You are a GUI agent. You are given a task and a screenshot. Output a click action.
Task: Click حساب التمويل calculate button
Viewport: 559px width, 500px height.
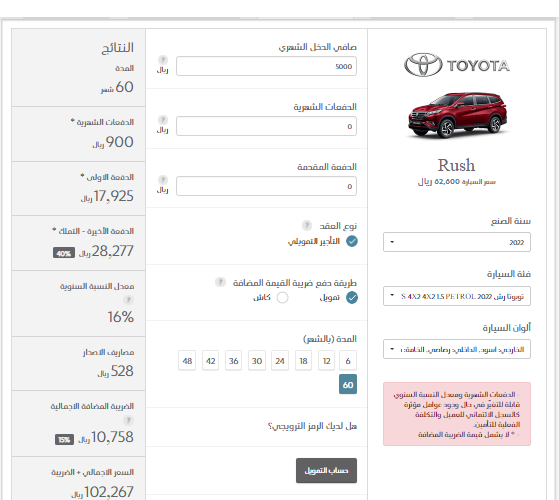[x=326, y=471]
